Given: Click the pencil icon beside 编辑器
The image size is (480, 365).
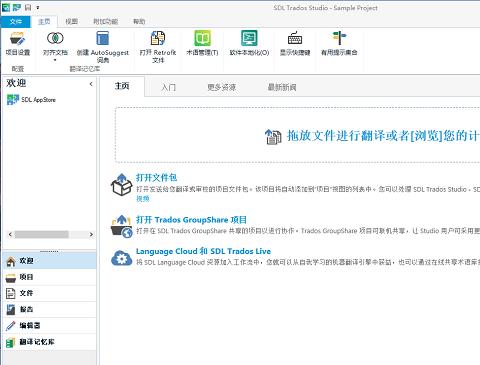Looking at the screenshot, I should pos(11,326).
